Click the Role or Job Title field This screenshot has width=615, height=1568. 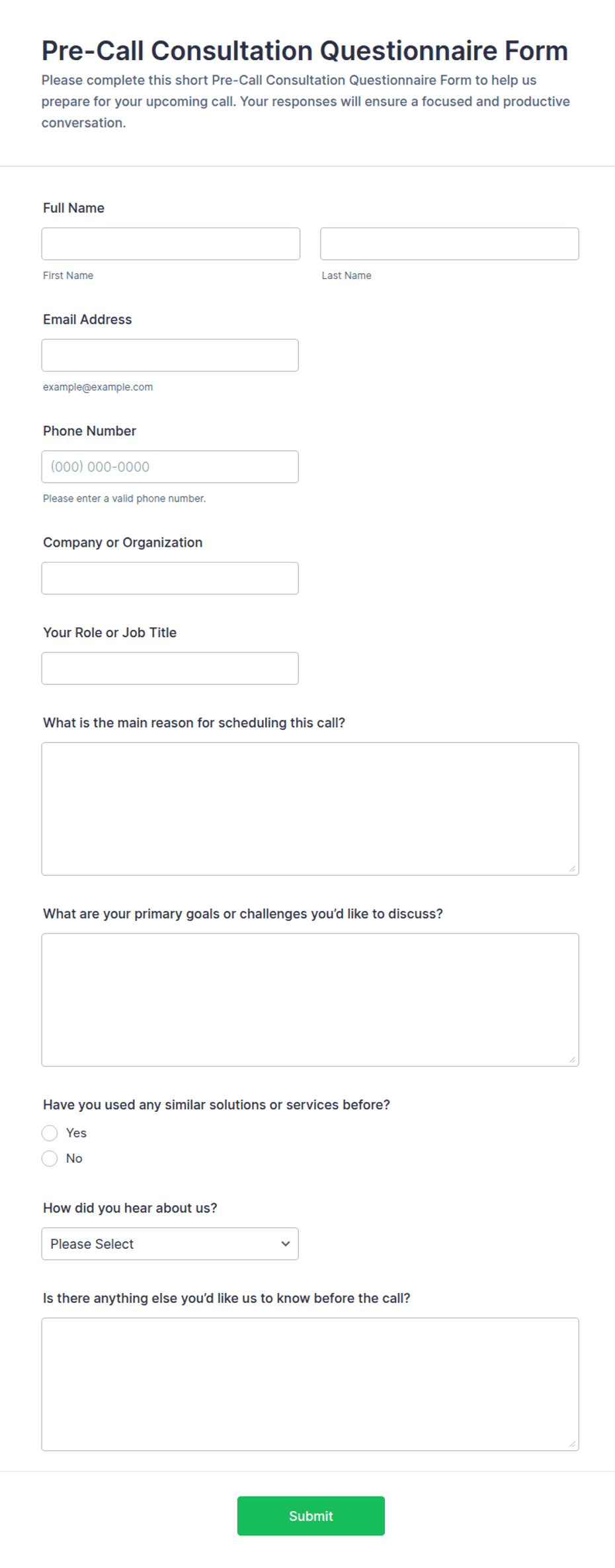pyautogui.click(x=170, y=668)
